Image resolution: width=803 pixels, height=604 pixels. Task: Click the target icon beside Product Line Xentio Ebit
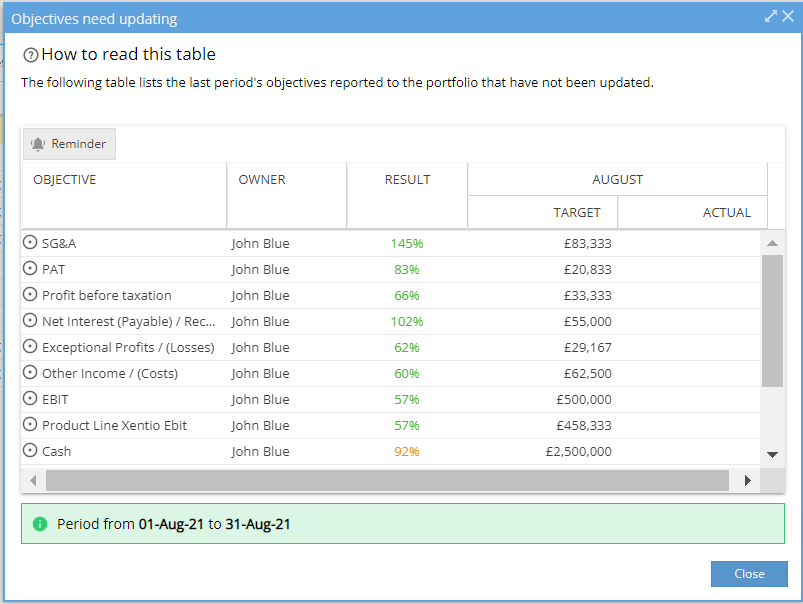click(30, 425)
